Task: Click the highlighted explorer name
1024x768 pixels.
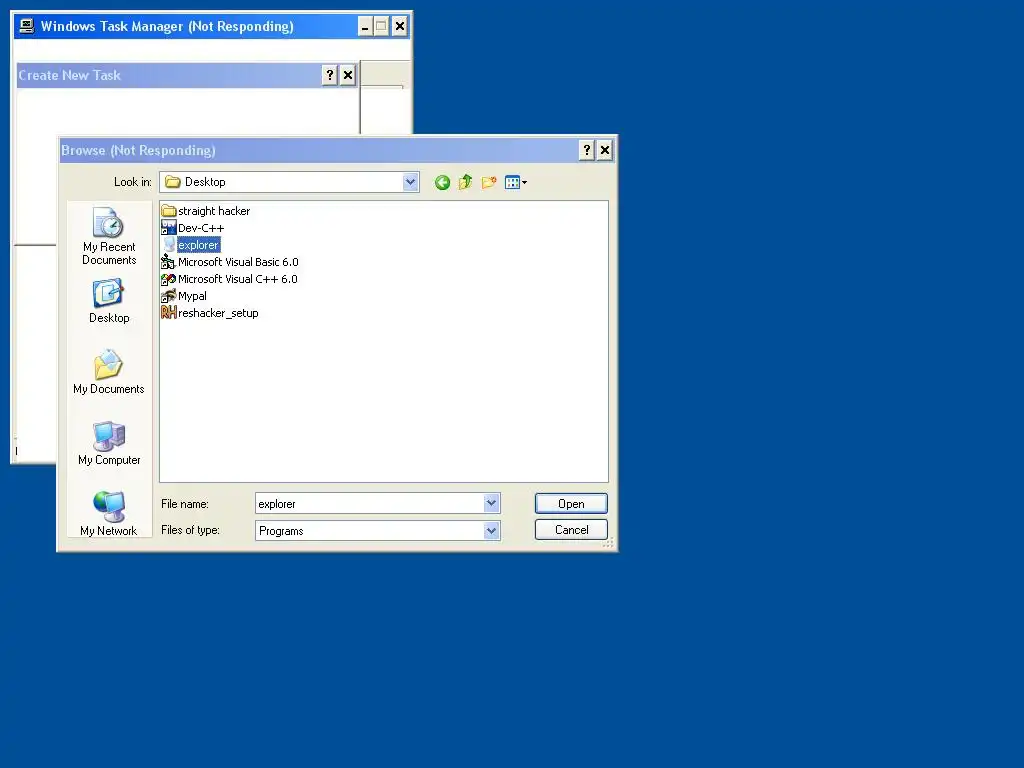Action: (199, 245)
